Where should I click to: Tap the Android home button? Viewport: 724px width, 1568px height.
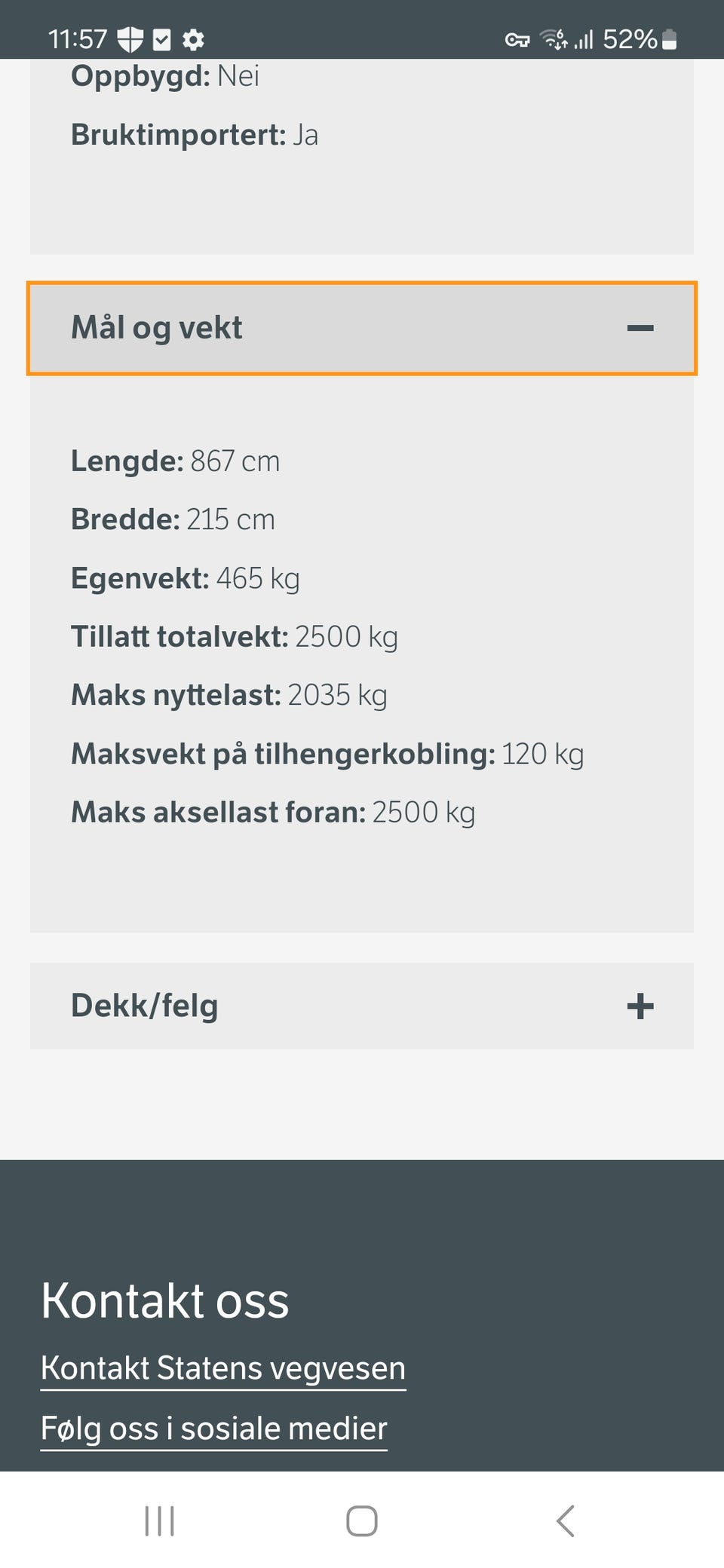(x=362, y=1521)
